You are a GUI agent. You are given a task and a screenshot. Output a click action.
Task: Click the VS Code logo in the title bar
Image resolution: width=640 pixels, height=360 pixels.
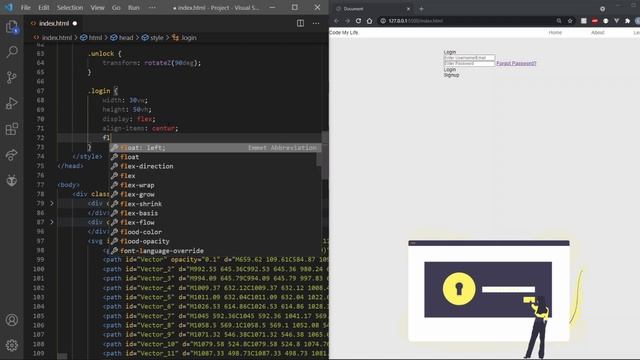pyautogui.click(x=9, y=7)
